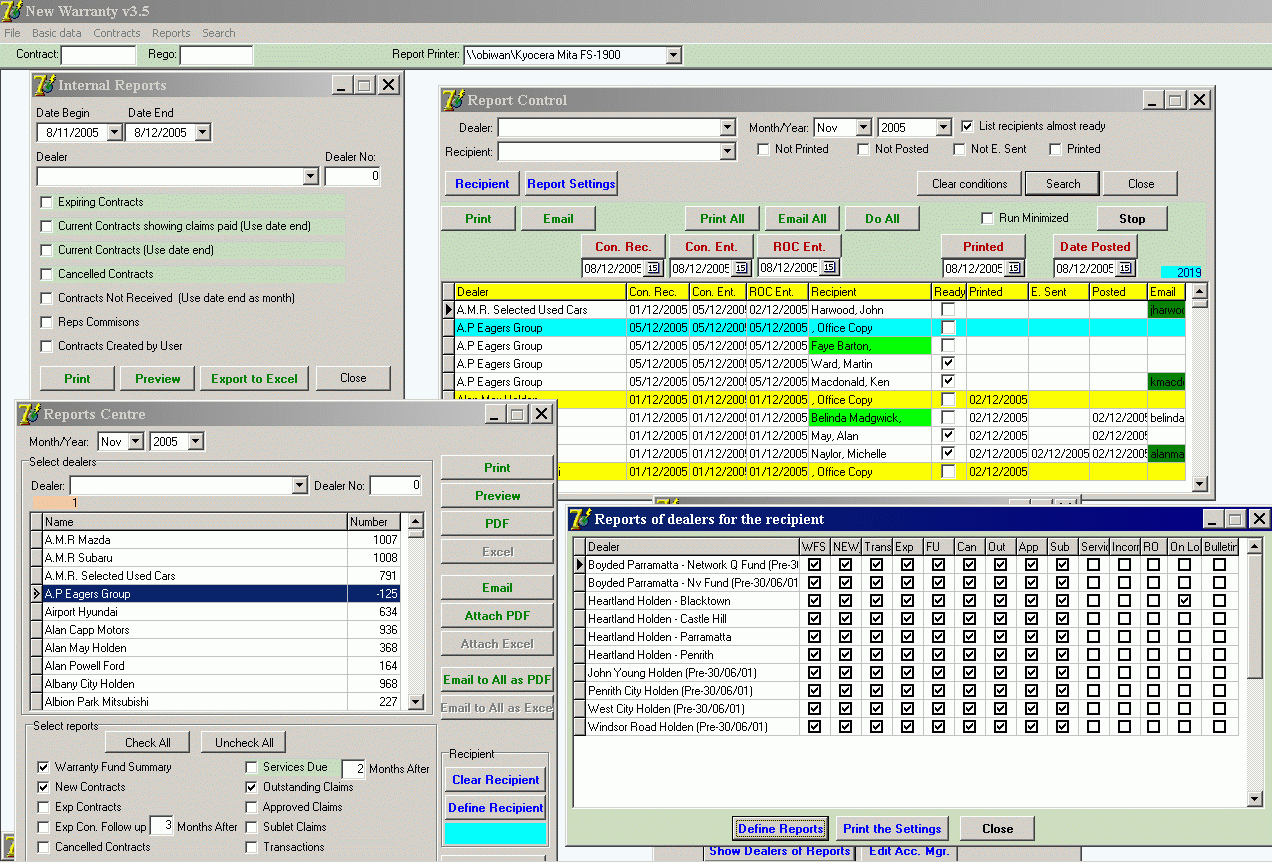Click the cyan color box under Define Recipient
The height and width of the screenshot is (863, 1272).
pos(495,834)
